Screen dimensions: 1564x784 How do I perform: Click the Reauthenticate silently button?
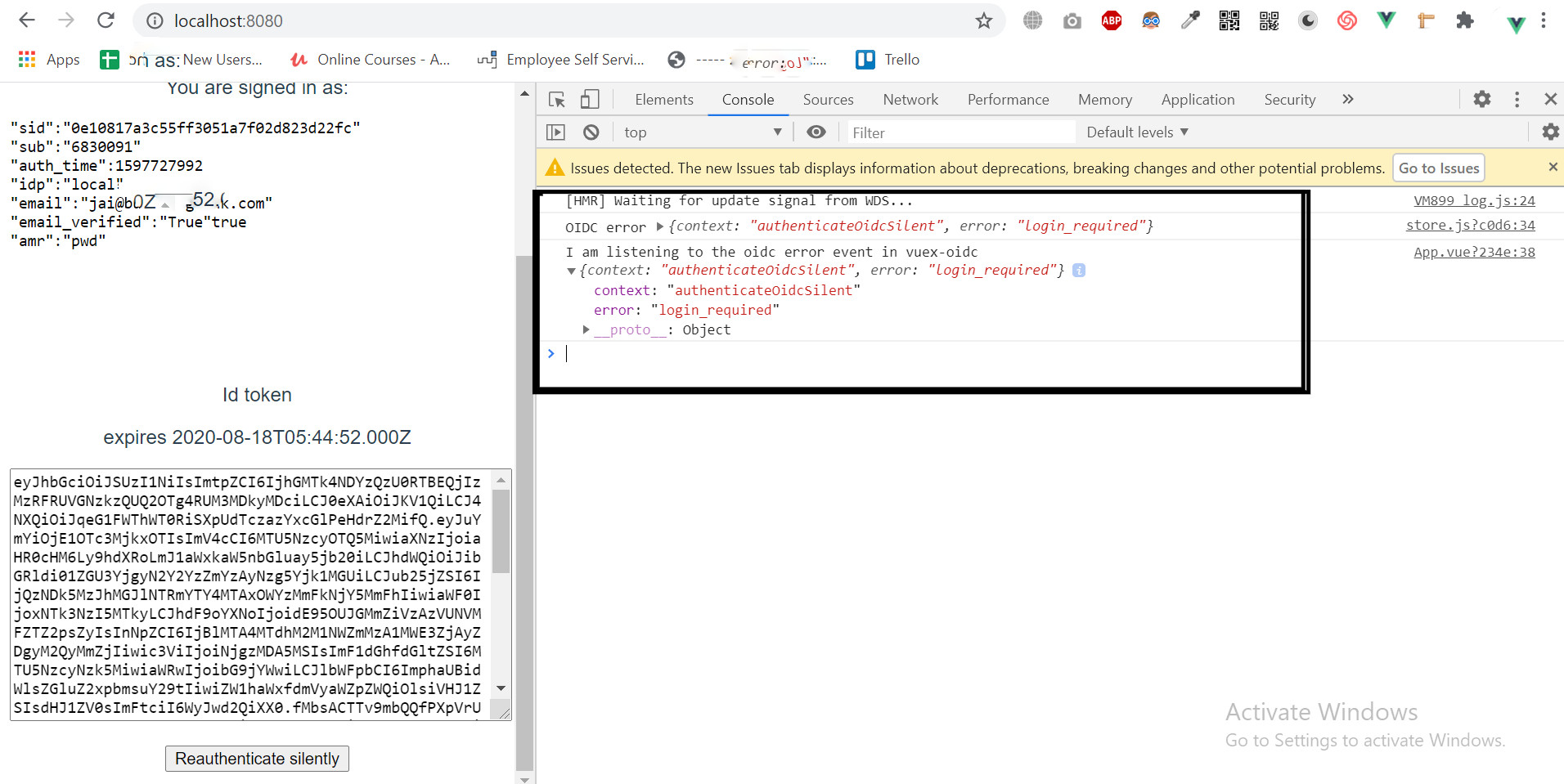click(x=257, y=759)
